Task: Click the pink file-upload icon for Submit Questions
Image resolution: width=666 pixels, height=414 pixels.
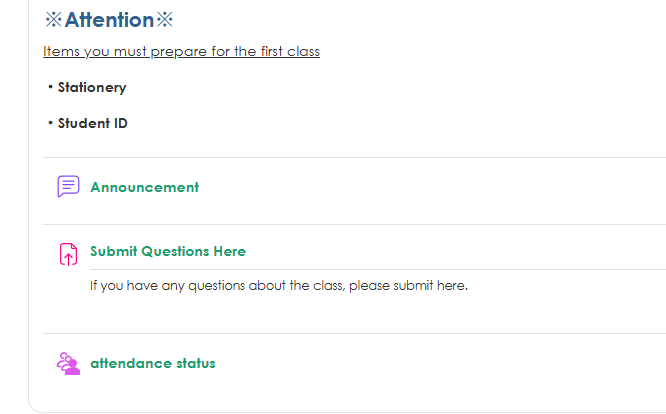Action: (x=68, y=254)
